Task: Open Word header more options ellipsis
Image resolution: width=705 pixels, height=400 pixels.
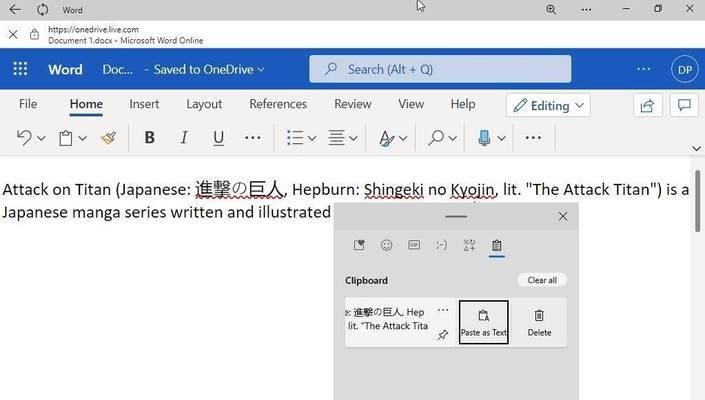Action: coord(643,69)
